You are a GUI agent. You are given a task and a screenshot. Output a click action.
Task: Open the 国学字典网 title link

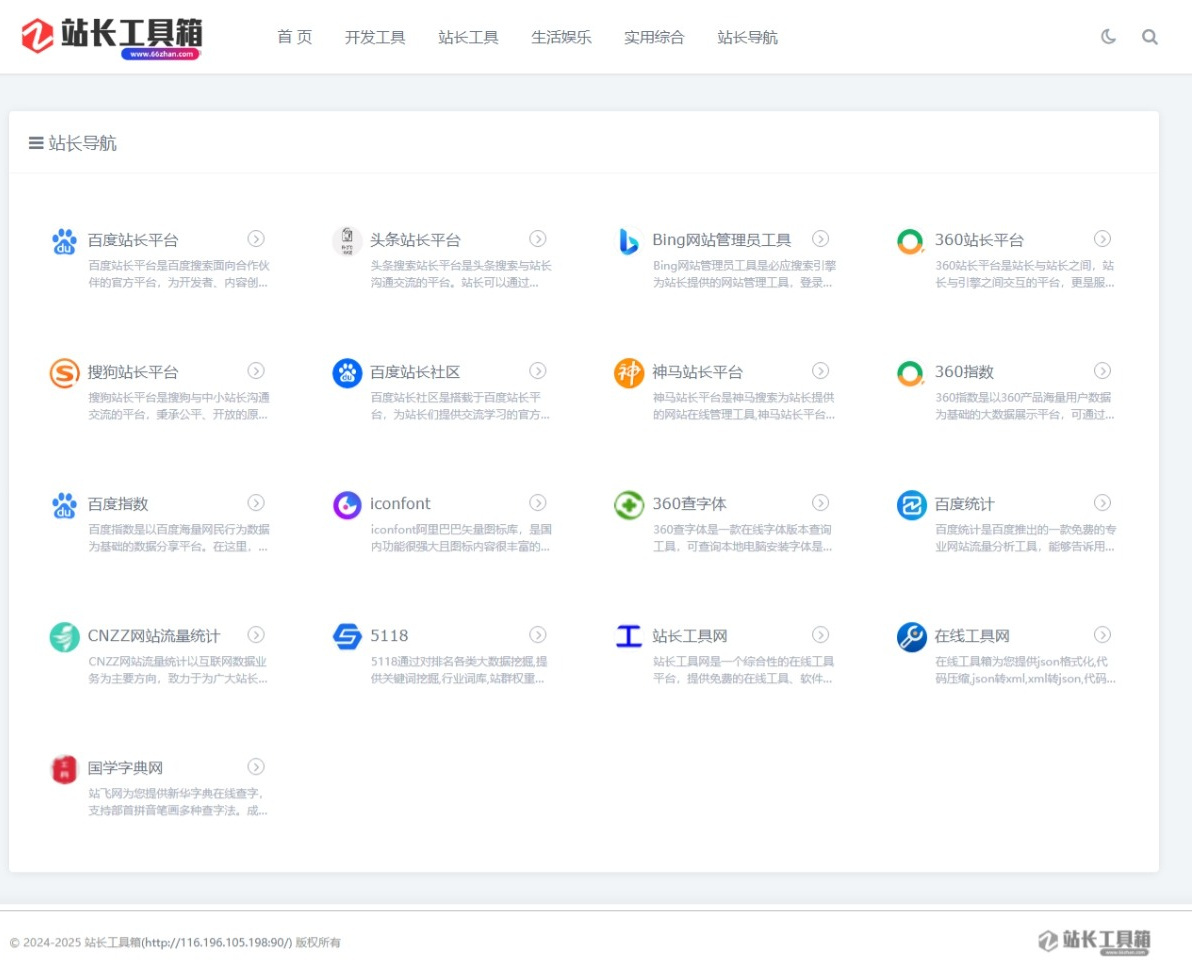pyautogui.click(x=125, y=768)
